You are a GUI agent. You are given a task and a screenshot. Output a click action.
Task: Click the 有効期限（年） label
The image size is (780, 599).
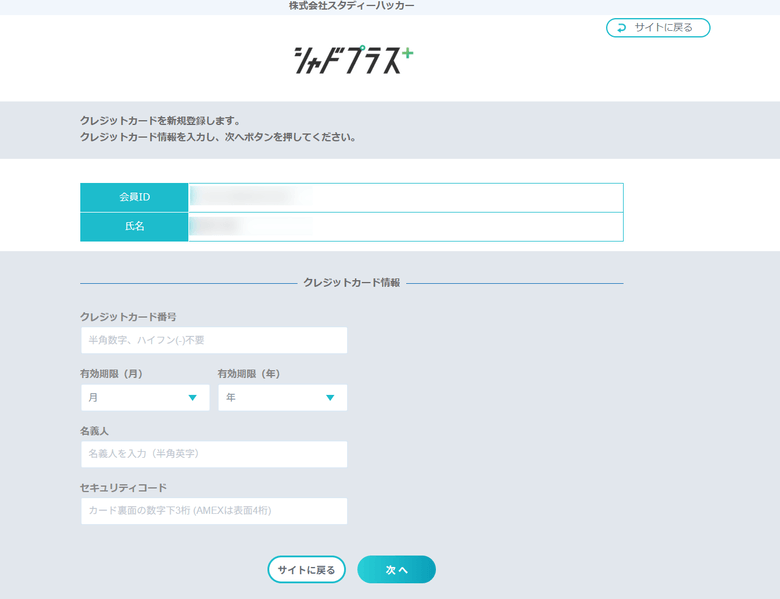coord(249,374)
